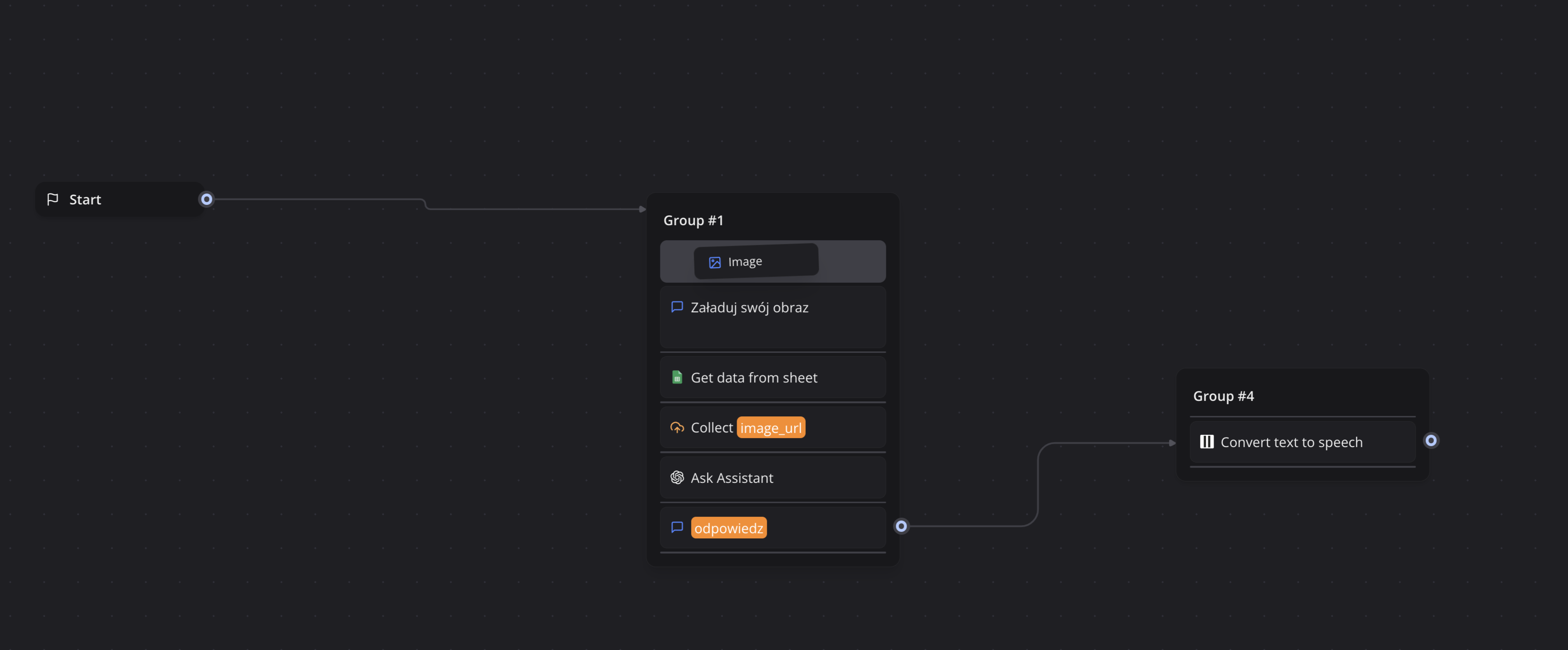Screen dimensions: 1568x650
Task: Click the flag icon on the Start node
Action: pyautogui.click(x=53, y=199)
